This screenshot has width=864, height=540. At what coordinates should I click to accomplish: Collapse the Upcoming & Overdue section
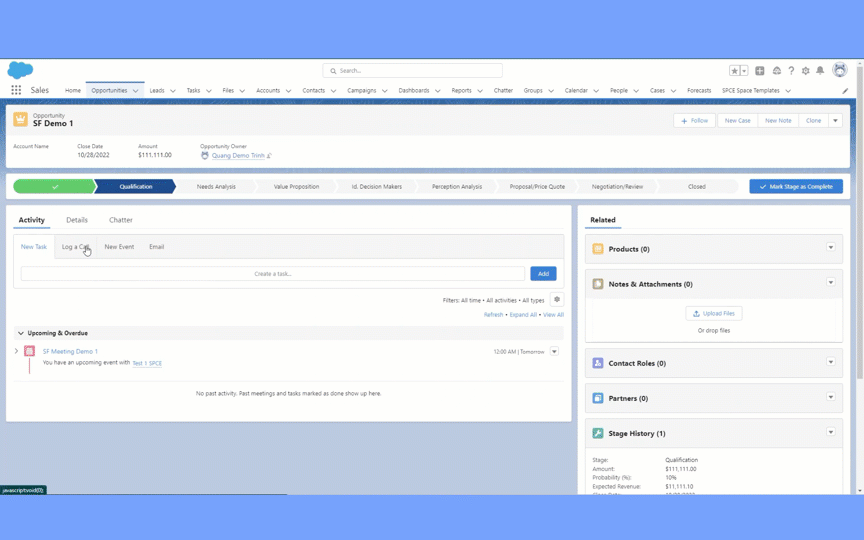20,333
